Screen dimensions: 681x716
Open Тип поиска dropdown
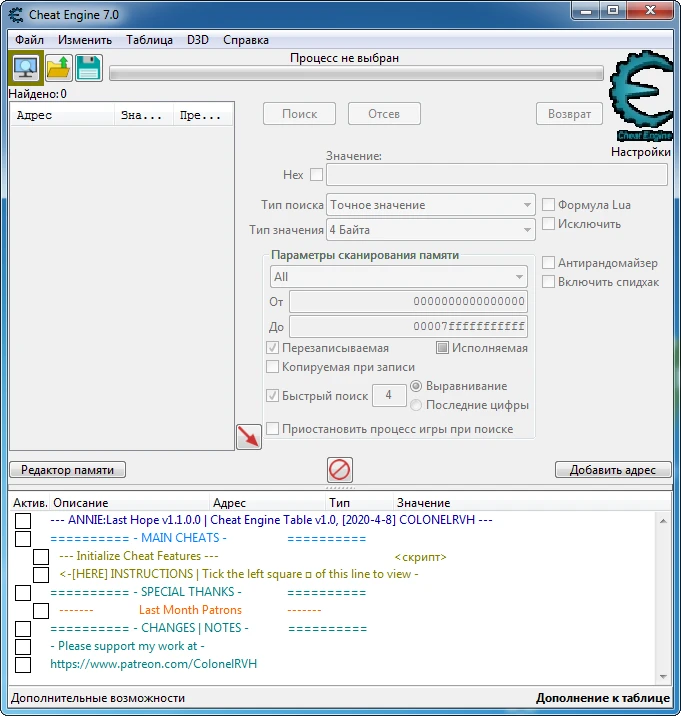click(431, 205)
